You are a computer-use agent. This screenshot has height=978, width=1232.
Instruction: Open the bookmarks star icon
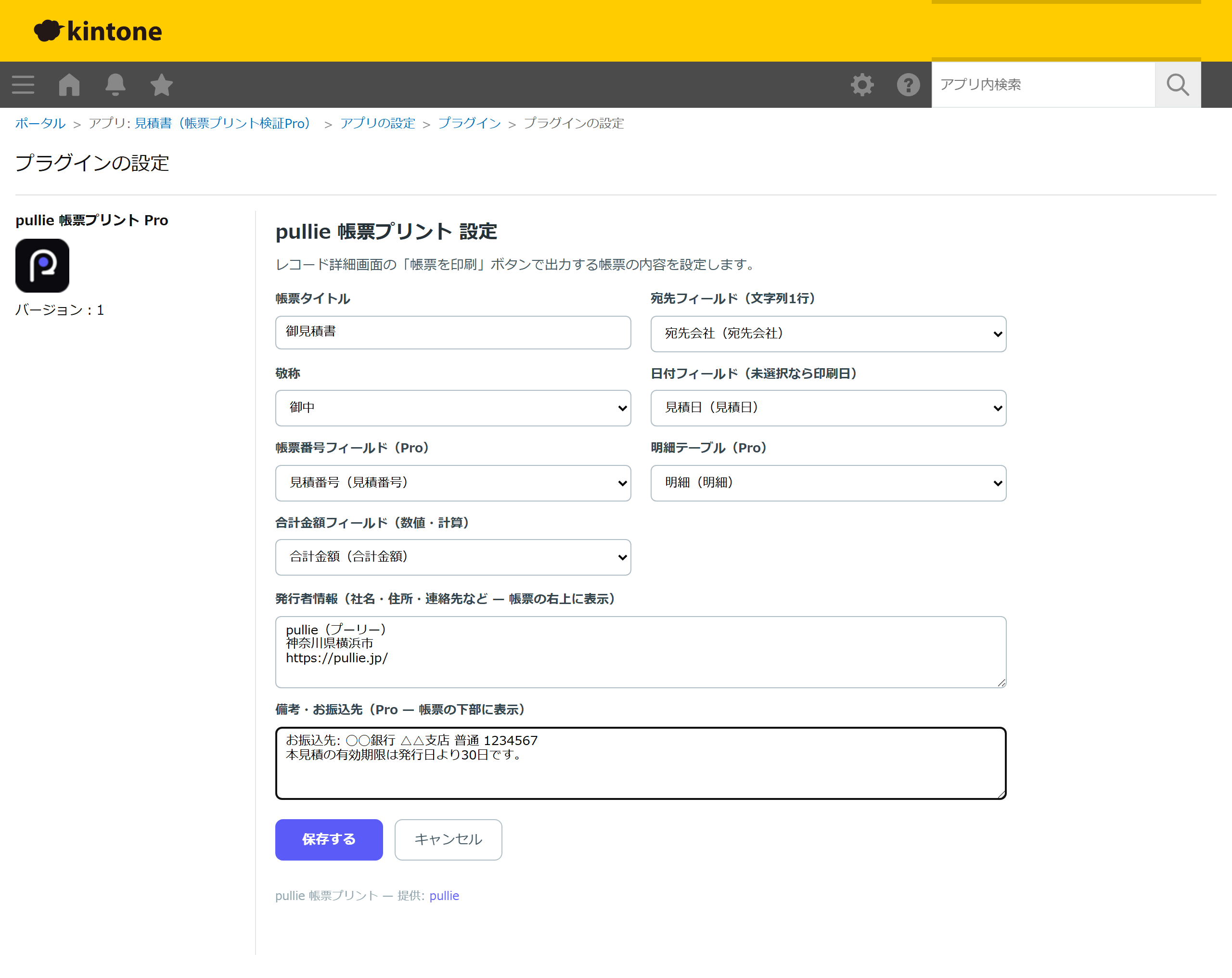[x=162, y=85]
